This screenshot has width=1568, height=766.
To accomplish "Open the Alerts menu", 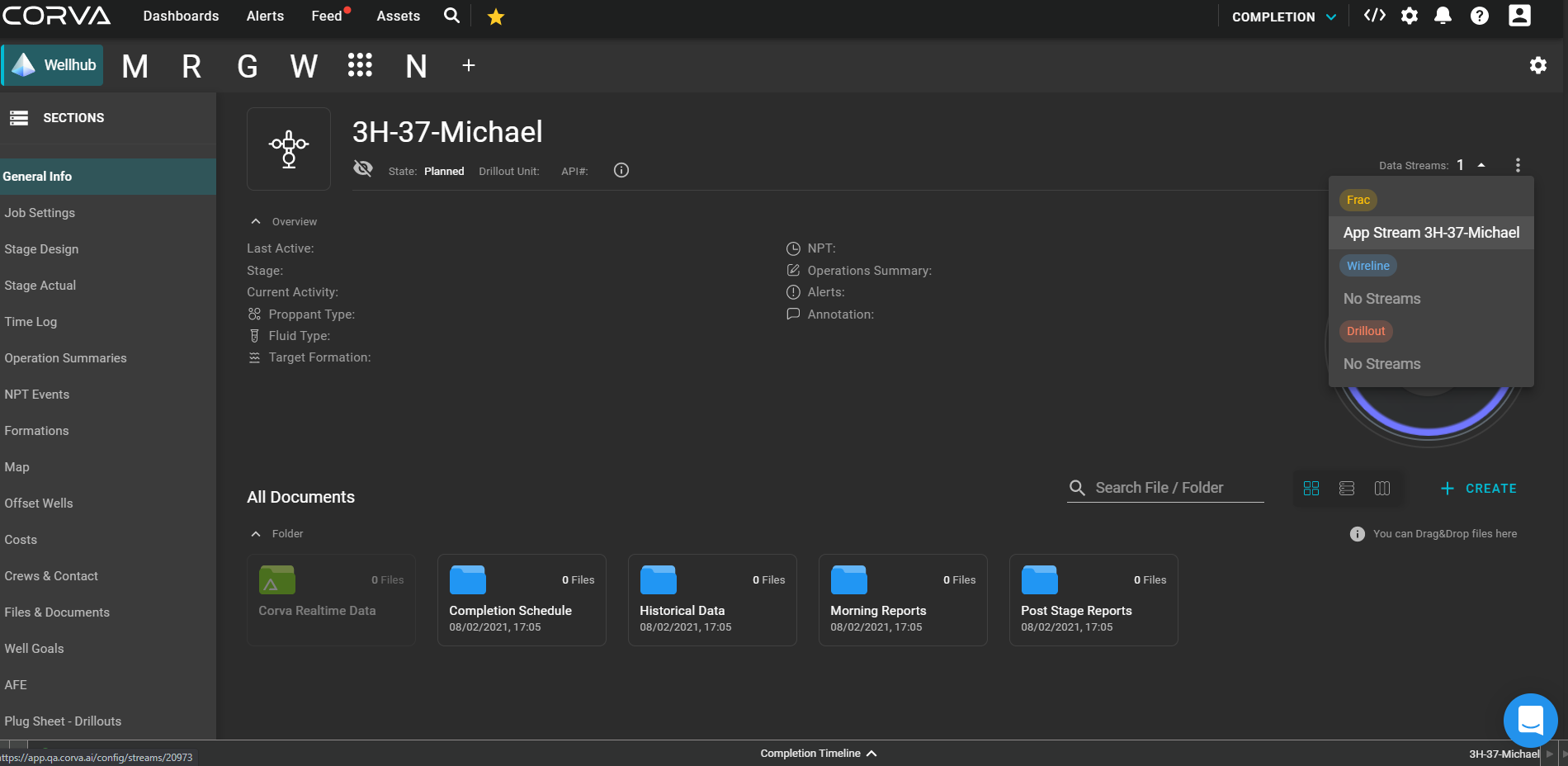I will point(265,16).
